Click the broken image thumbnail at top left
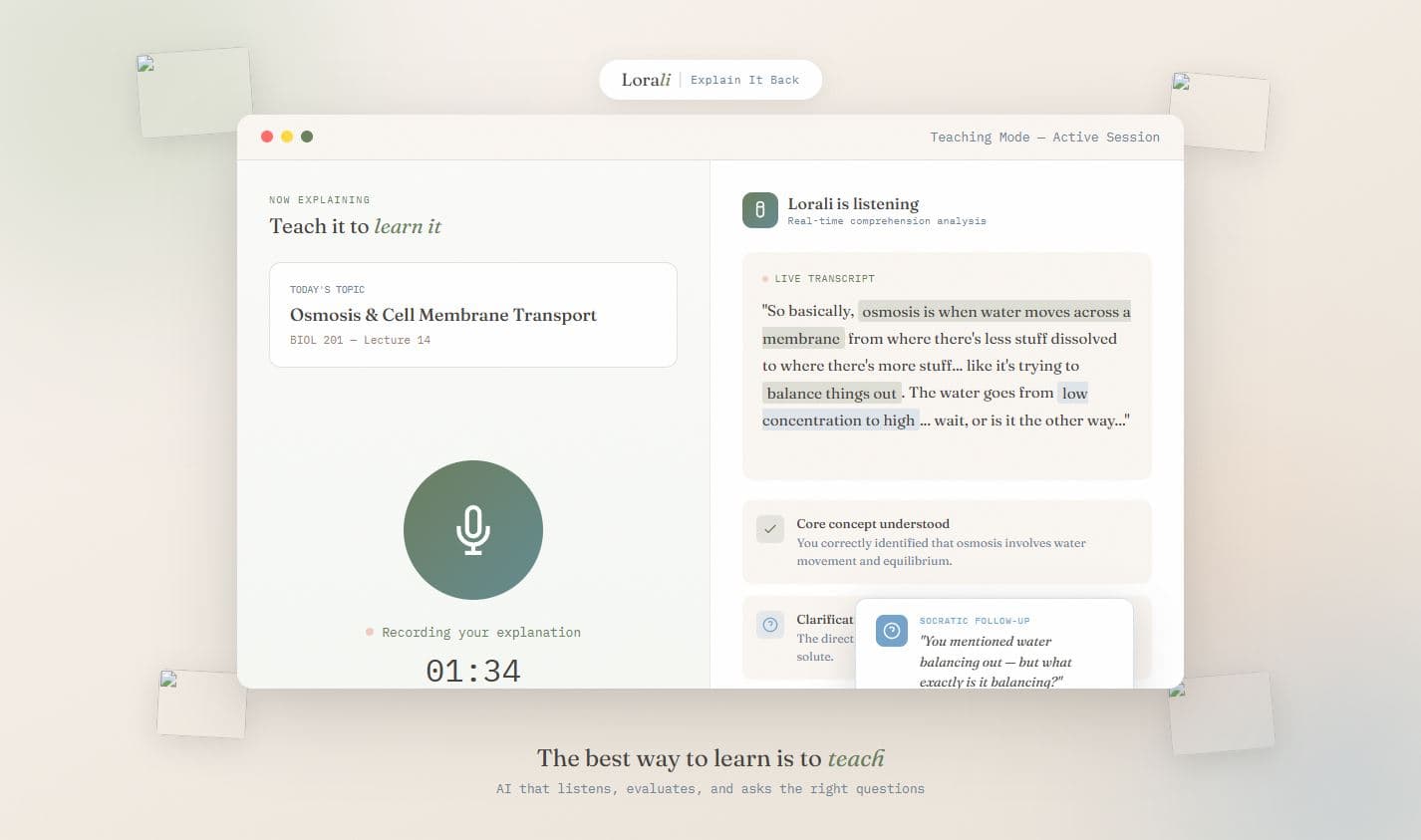Viewport: 1421px width, 840px height. click(195, 93)
